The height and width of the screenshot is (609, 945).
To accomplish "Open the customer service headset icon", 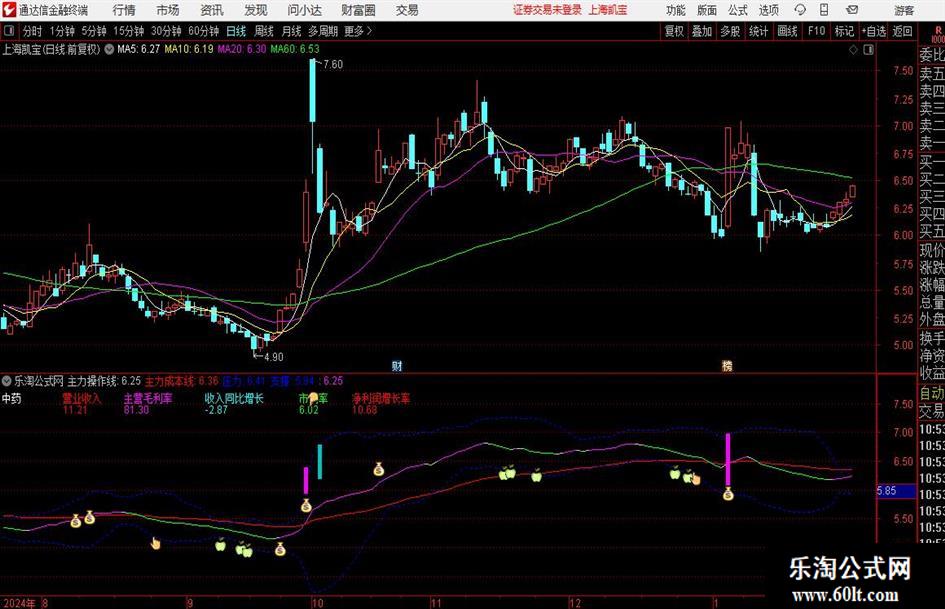I will 799,10.
